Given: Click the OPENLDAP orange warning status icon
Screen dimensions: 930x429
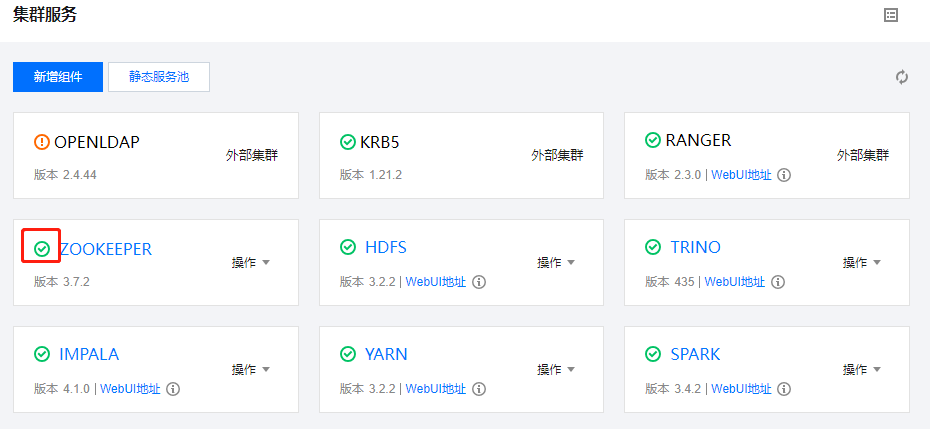Looking at the screenshot, I should [41, 142].
